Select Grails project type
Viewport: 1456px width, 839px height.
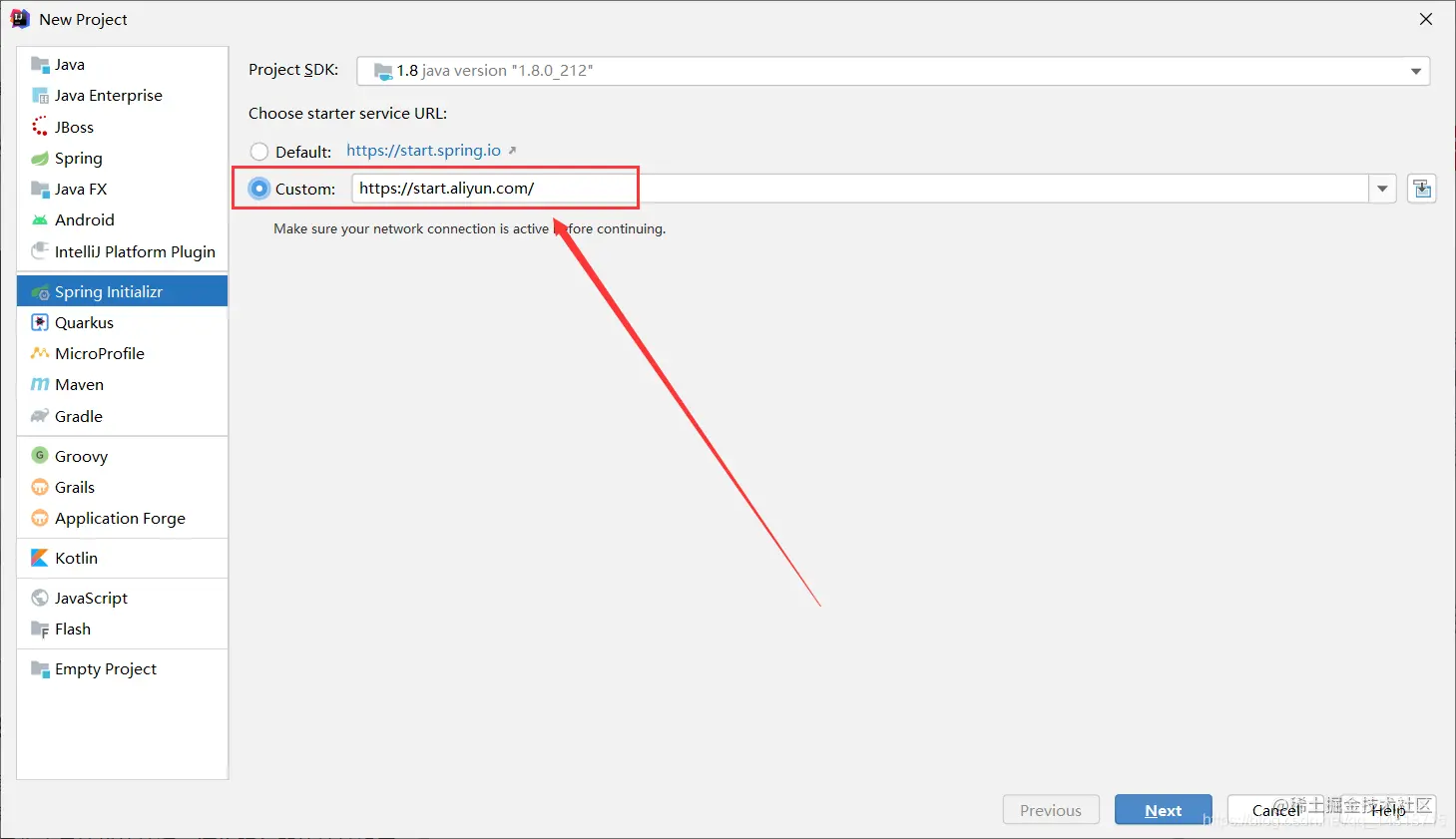click(x=122, y=487)
